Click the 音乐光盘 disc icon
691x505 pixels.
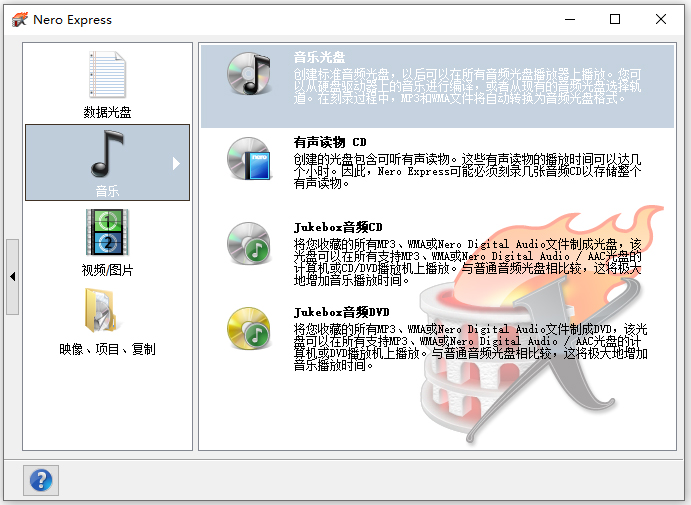[x=249, y=74]
